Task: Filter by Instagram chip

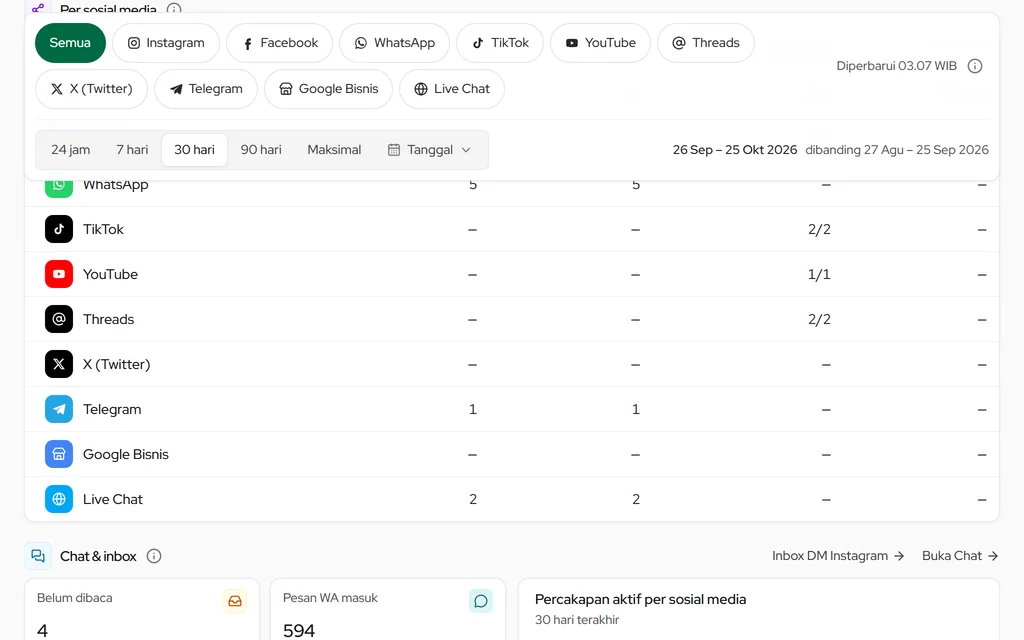Action: click(x=166, y=43)
